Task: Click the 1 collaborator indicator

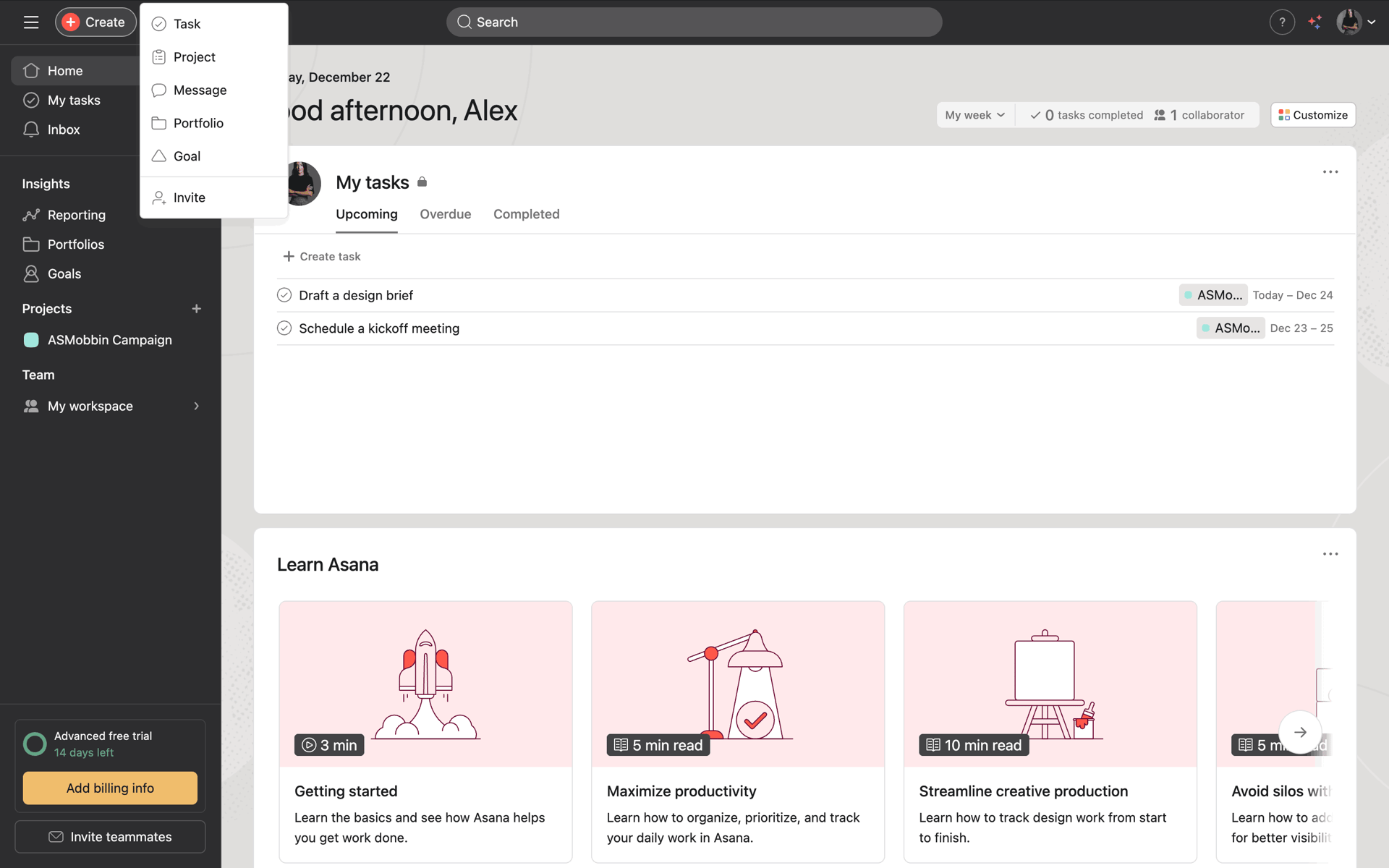Action: coord(1199,115)
